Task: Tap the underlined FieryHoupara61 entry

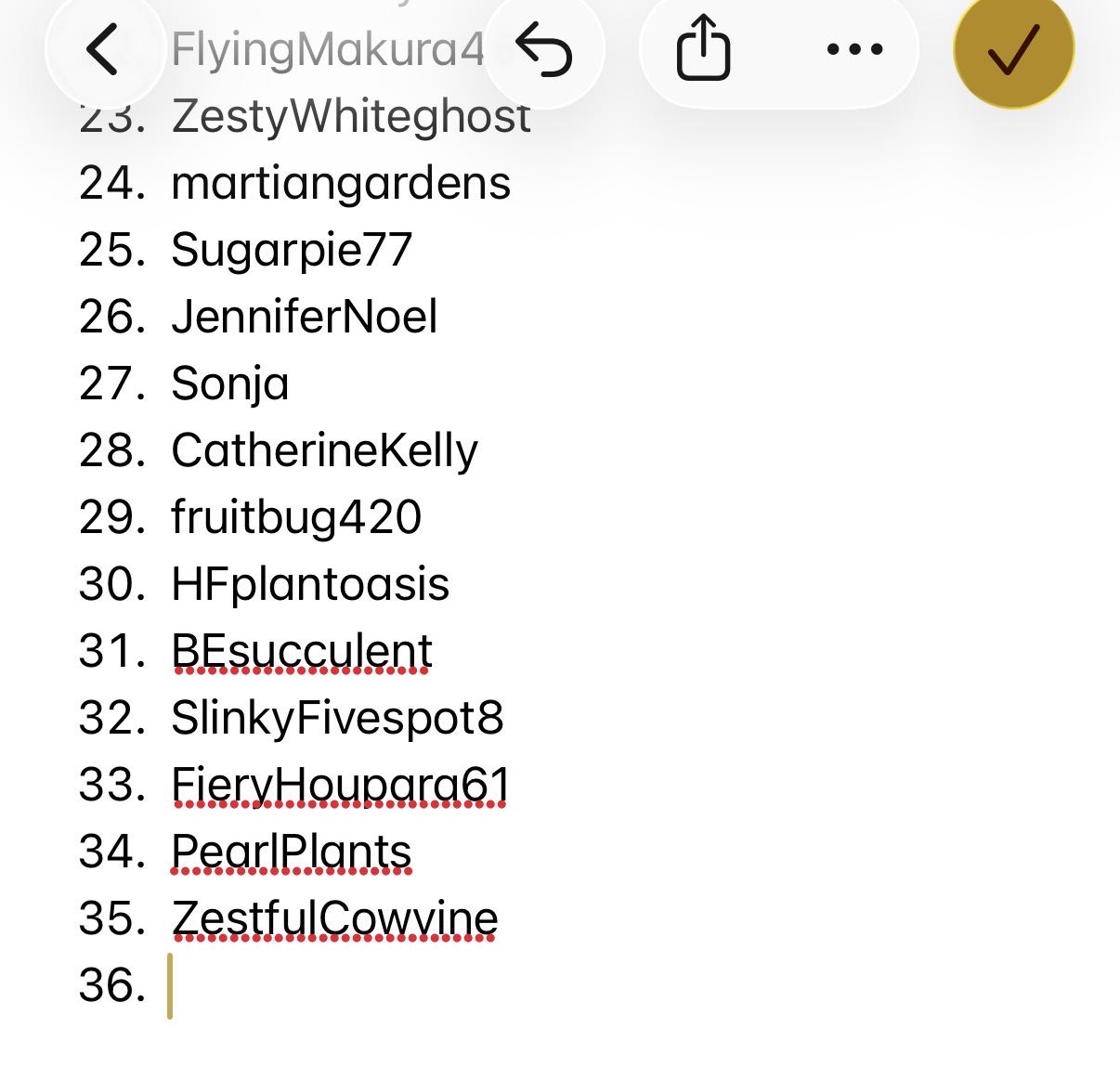Action: tap(340, 785)
